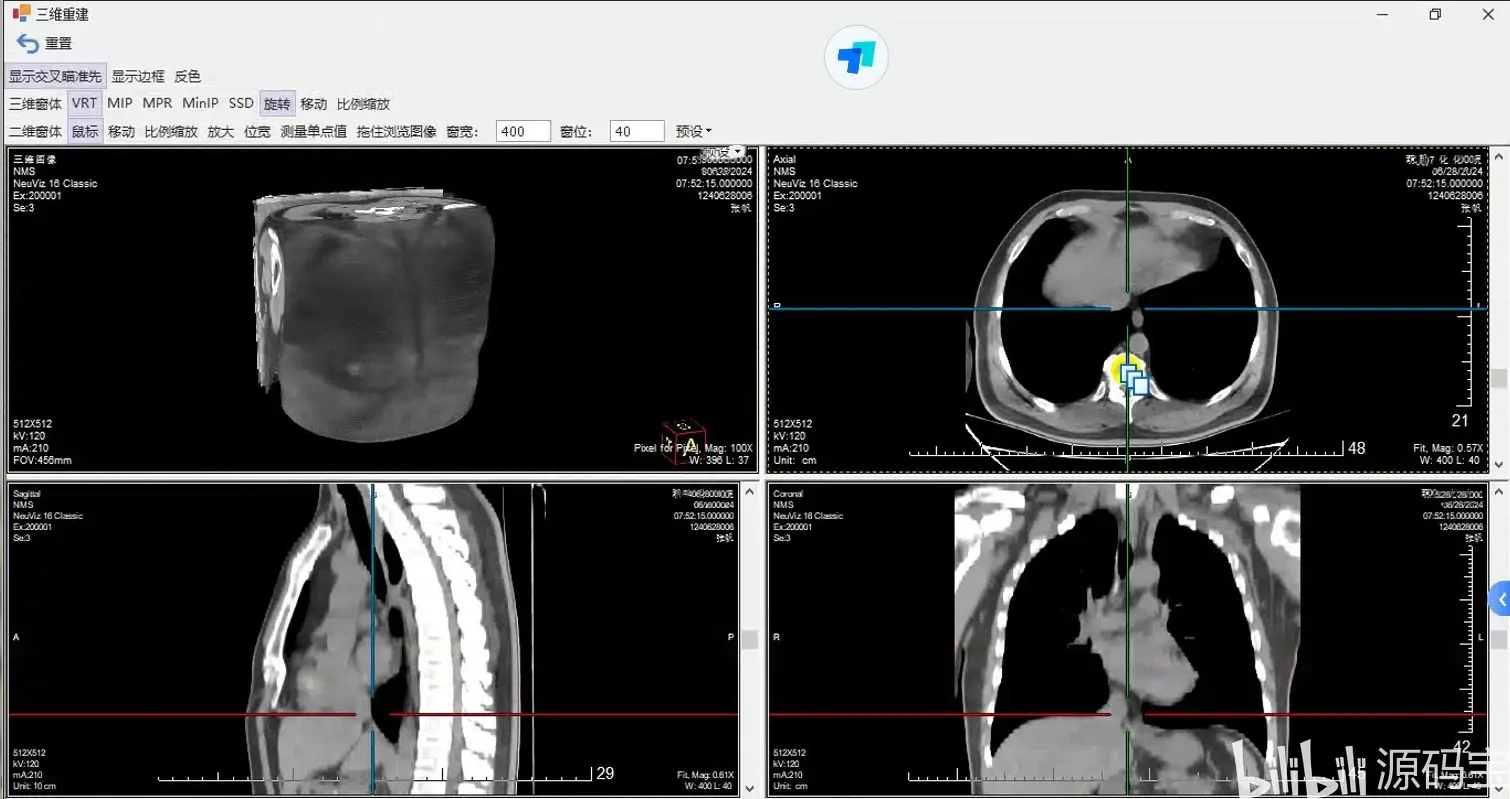
Task: Choose 移动 in the 三维窗体 row
Action: pos(314,104)
